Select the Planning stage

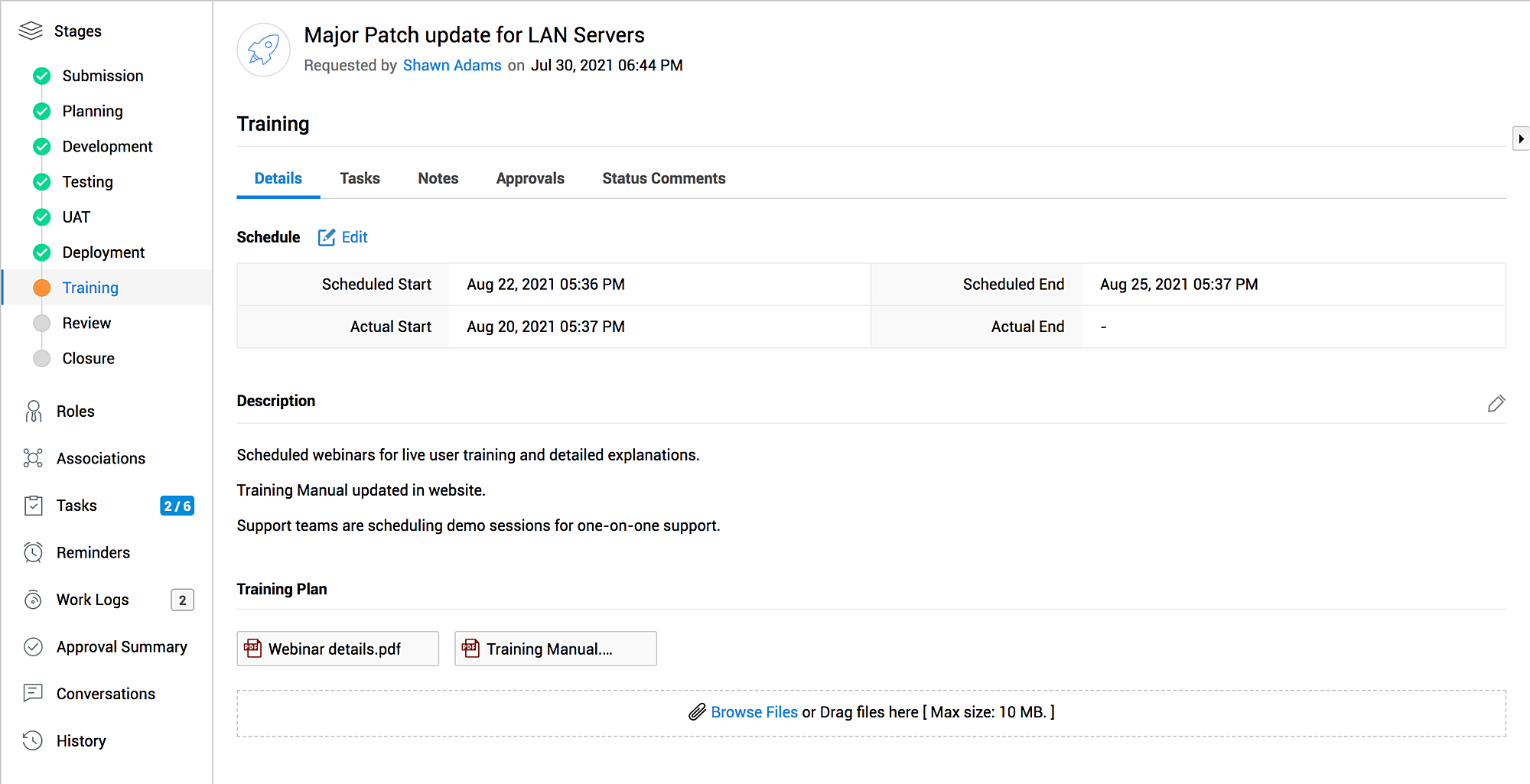click(93, 111)
